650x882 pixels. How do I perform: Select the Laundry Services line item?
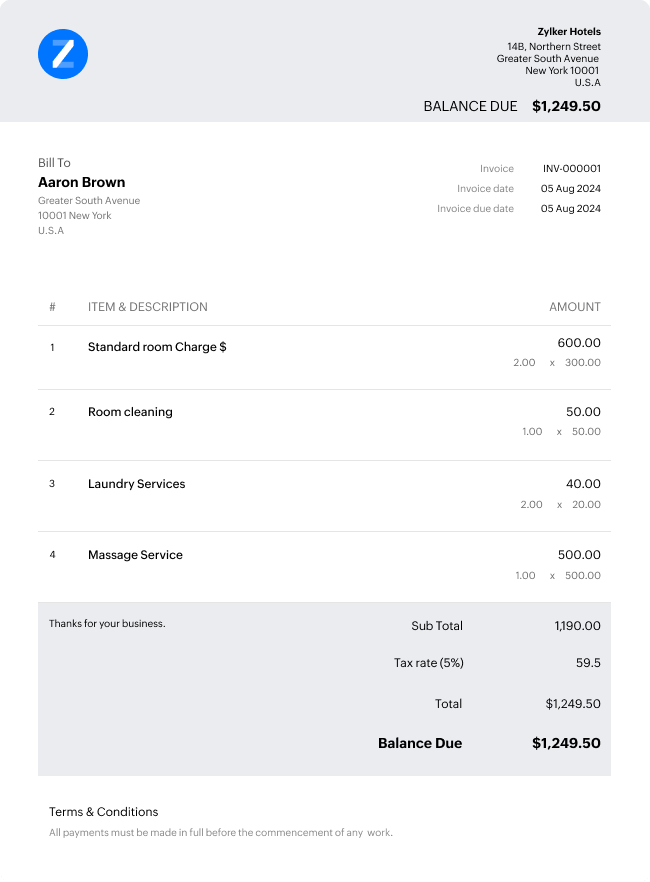pos(136,484)
